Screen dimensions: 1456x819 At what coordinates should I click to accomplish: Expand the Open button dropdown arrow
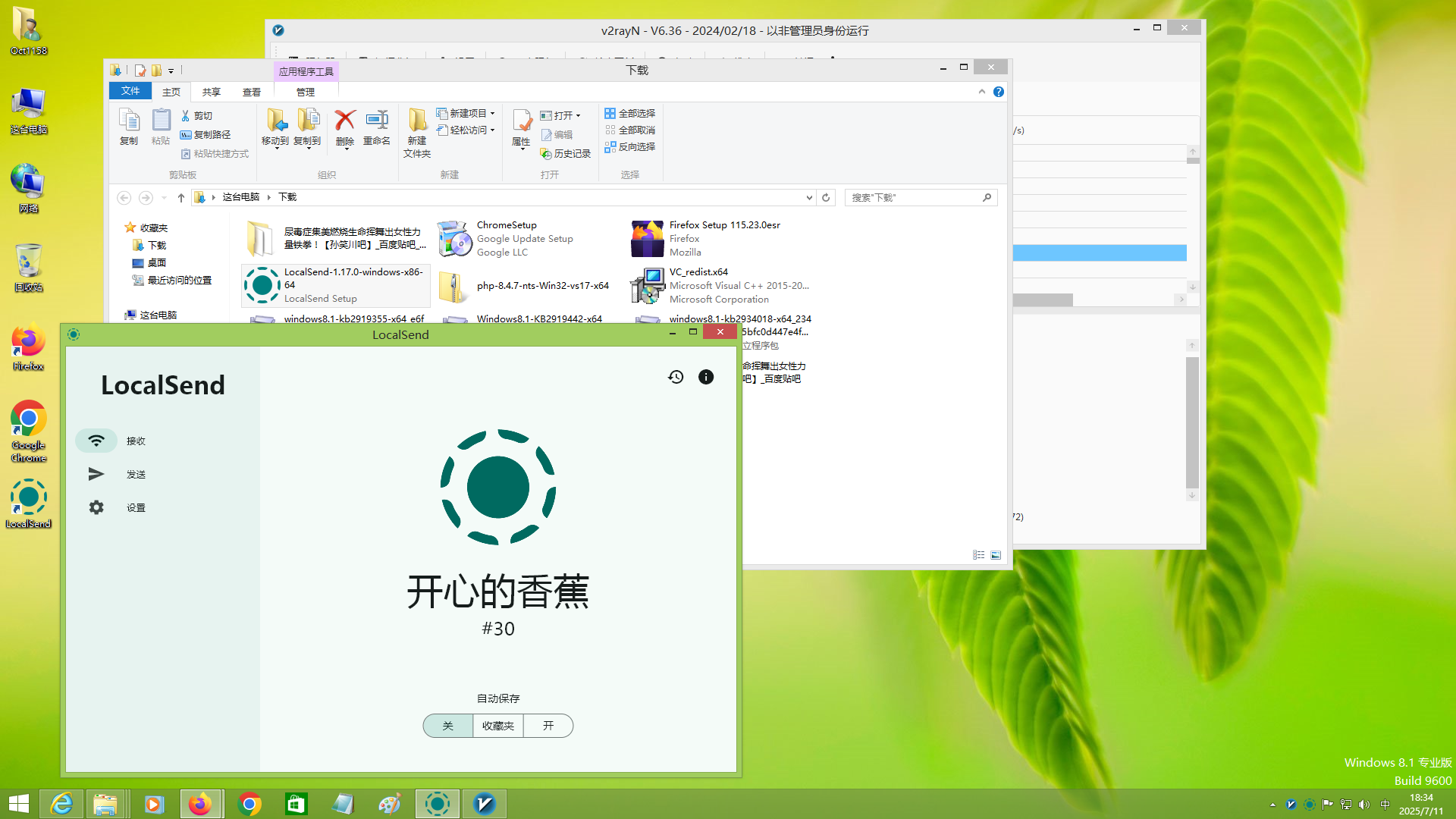(x=578, y=116)
